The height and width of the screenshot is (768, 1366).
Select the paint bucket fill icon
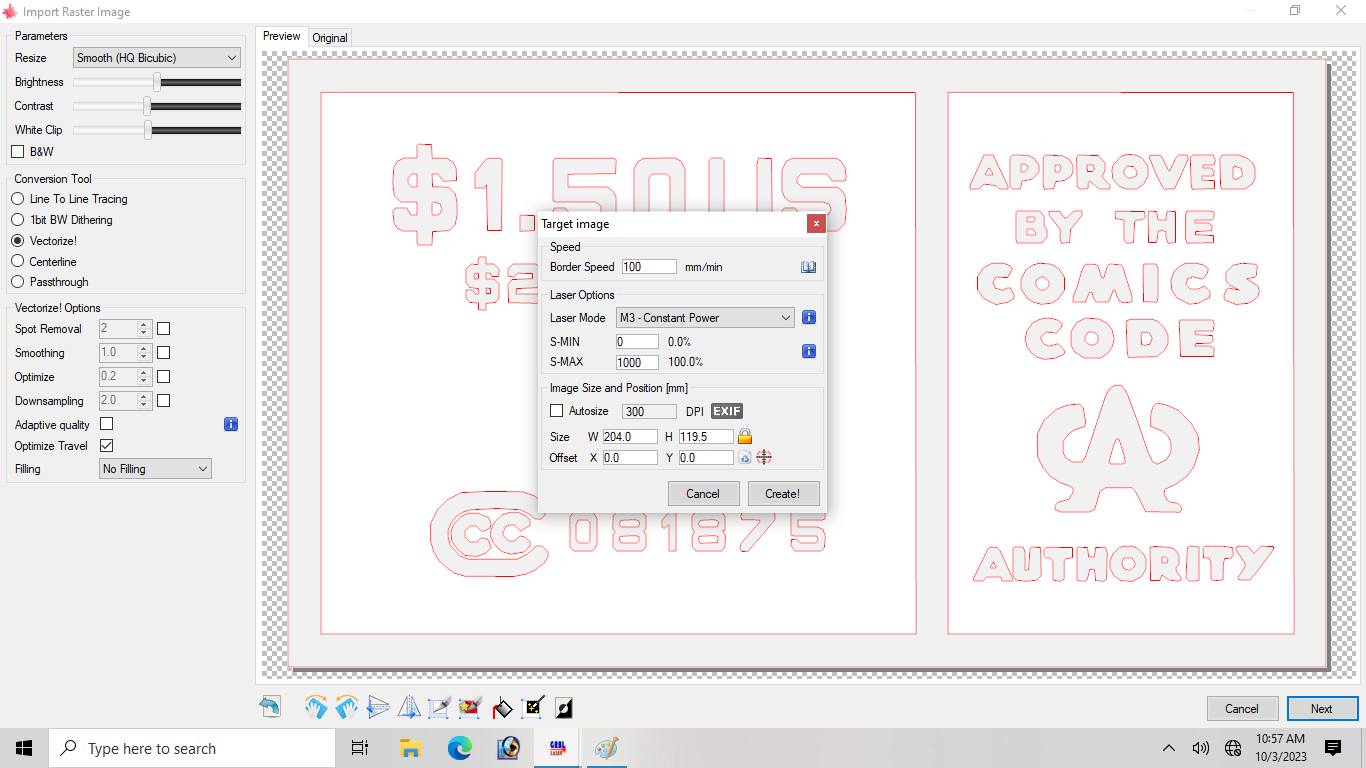coord(503,708)
